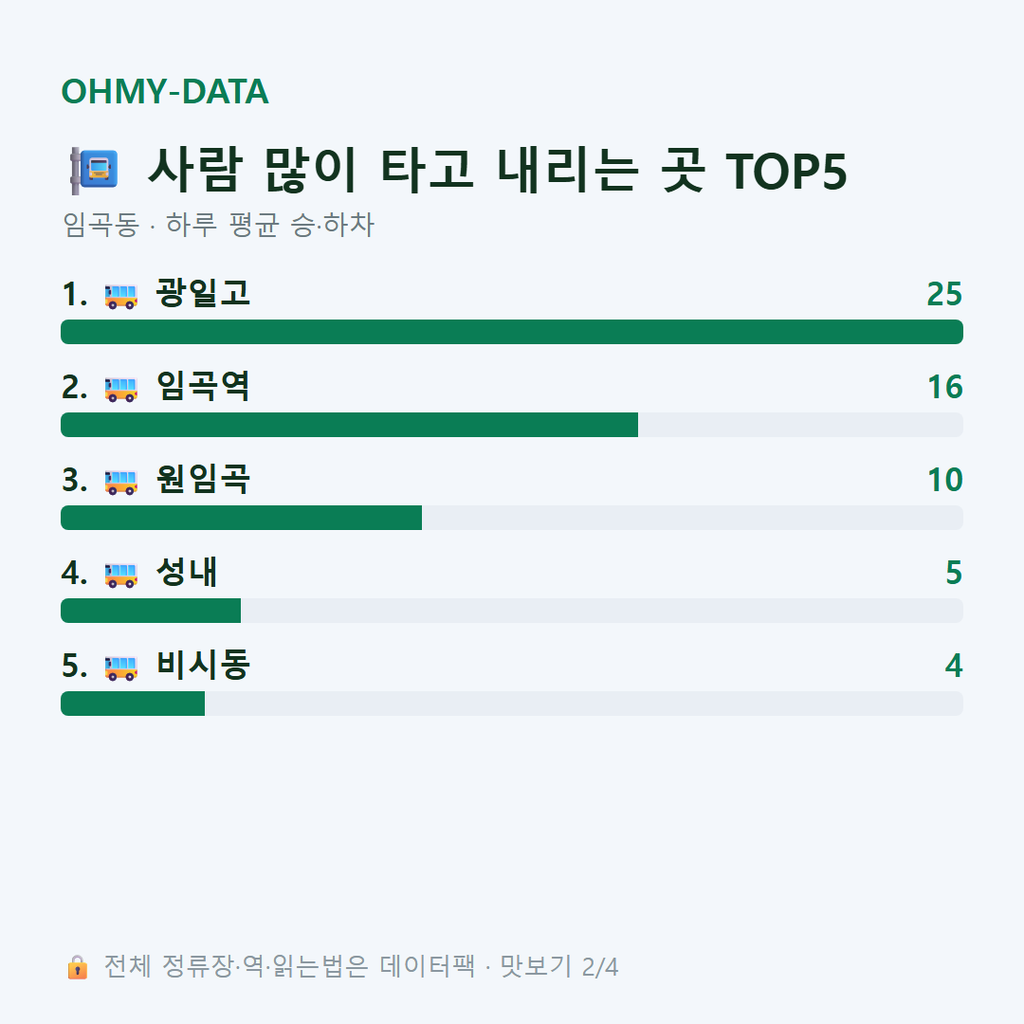Open the OHMY-DATA brand link
1024x1024 pixels.
pyautogui.click(x=165, y=91)
